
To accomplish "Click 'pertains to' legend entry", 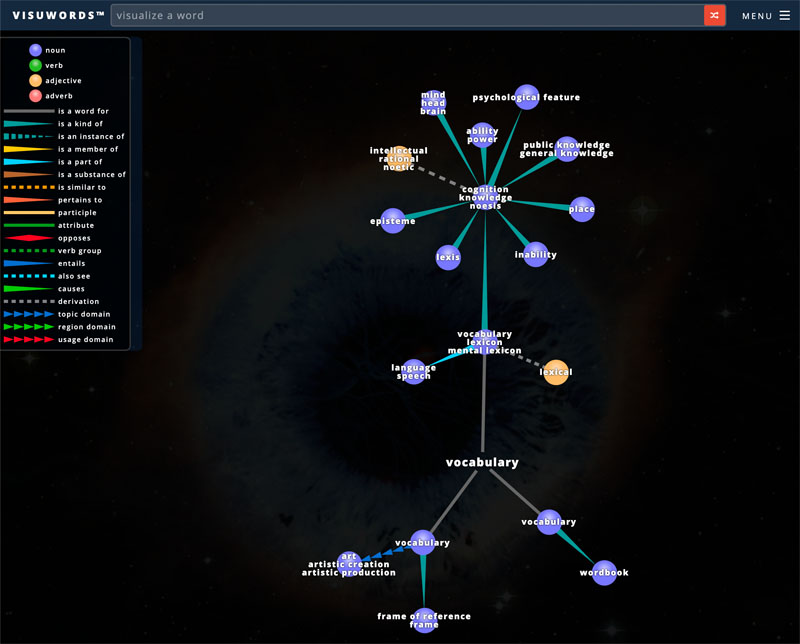I will tap(53, 200).
